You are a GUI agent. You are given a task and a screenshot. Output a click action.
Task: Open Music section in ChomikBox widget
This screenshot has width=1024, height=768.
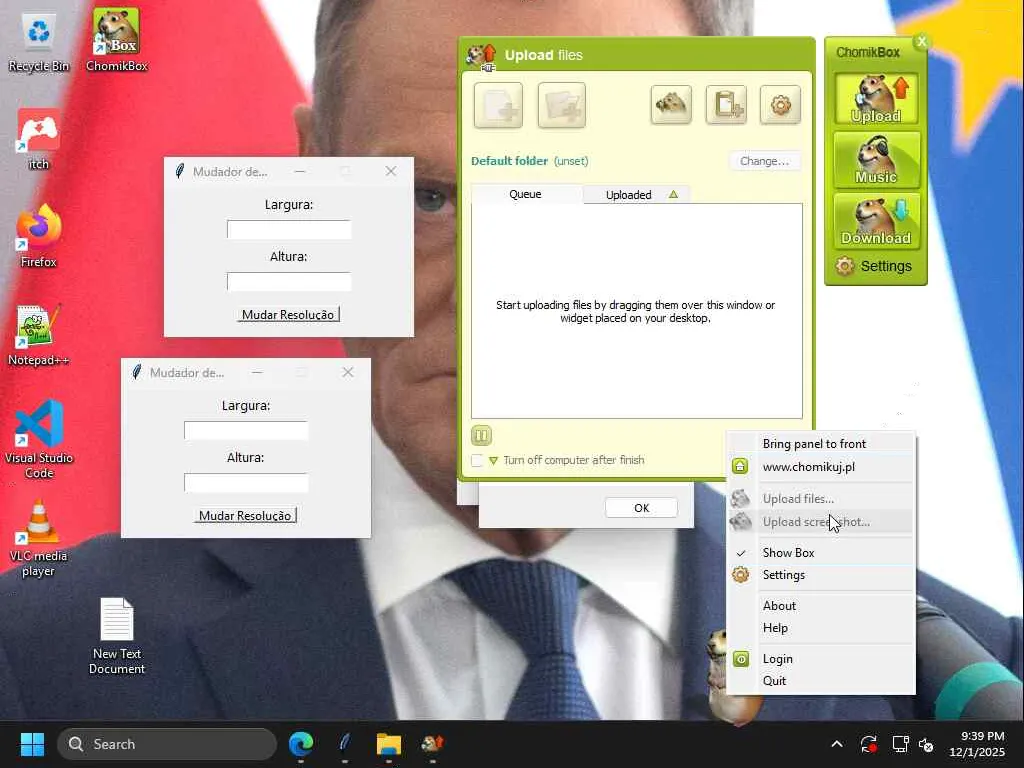pyautogui.click(x=876, y=160)
